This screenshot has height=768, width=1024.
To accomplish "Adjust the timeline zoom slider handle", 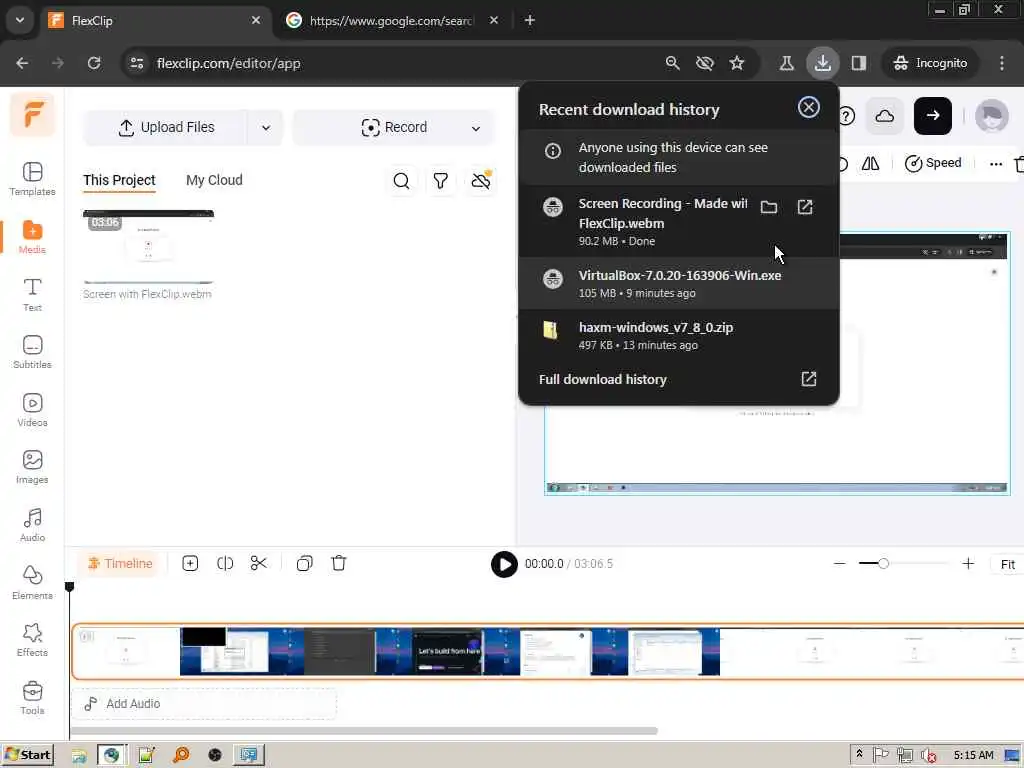I will pos(883,564).
